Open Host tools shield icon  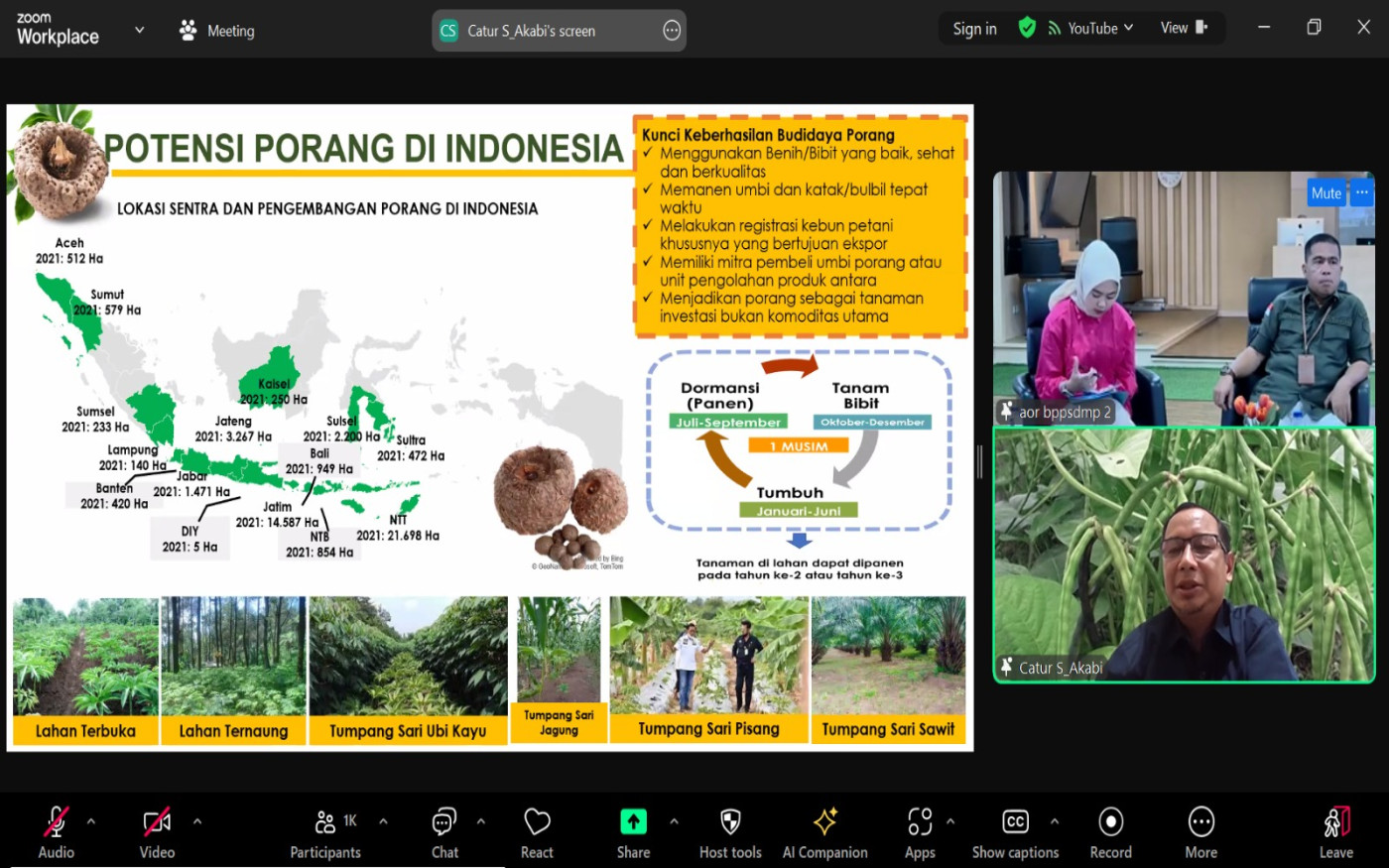730,822
